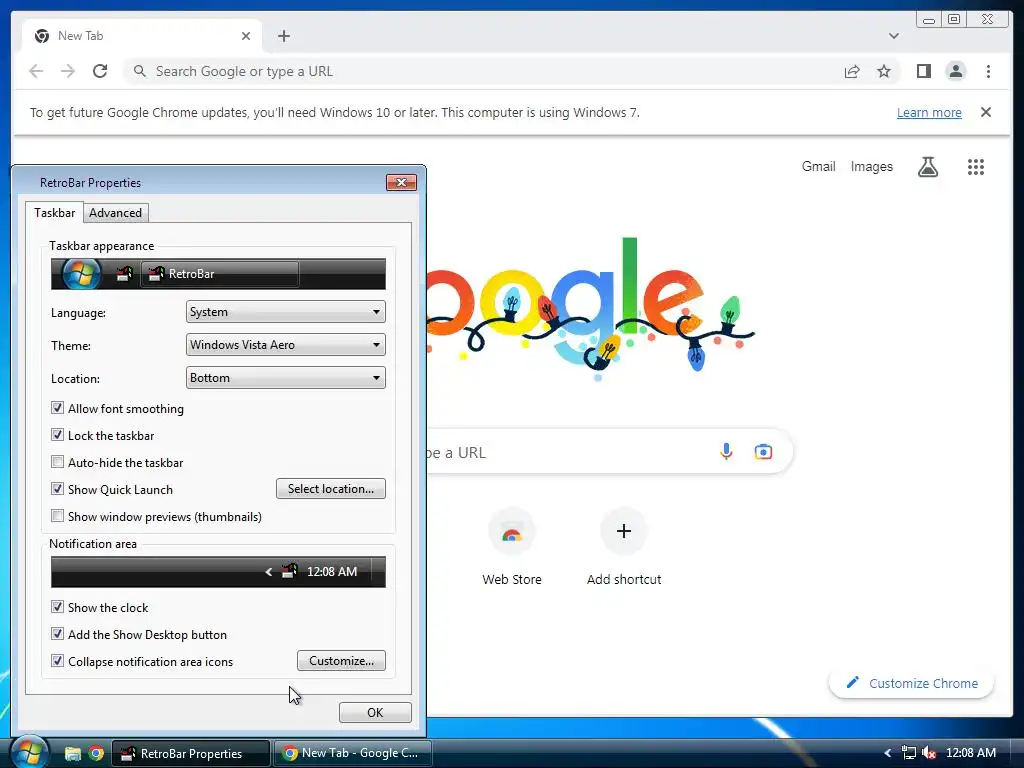Screen dimensions: 1024x768
Task: Open the Search Labs flask icon
Action: click(927, 167)
